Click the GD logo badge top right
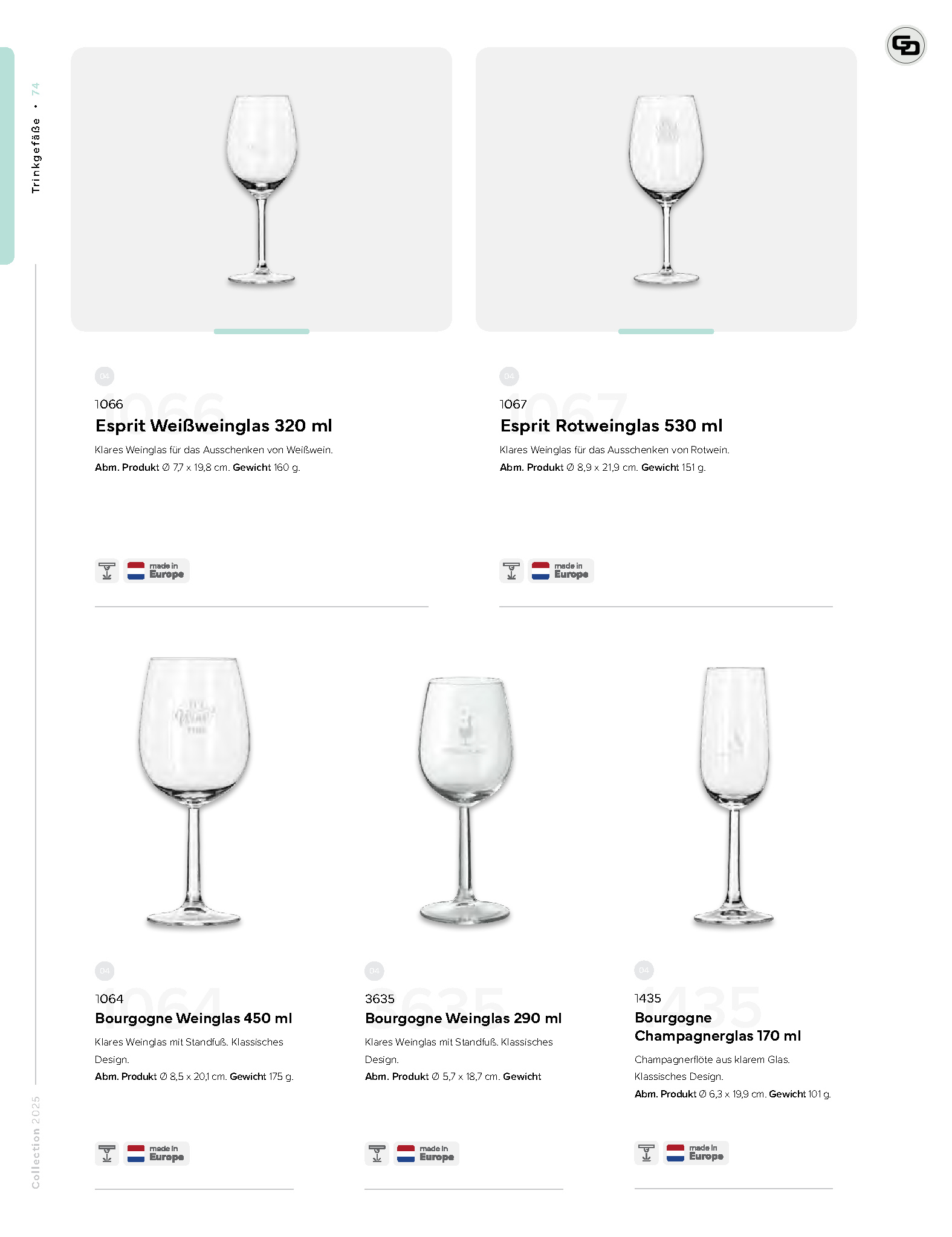952x1237 pixels. click(x=905, y=45)
